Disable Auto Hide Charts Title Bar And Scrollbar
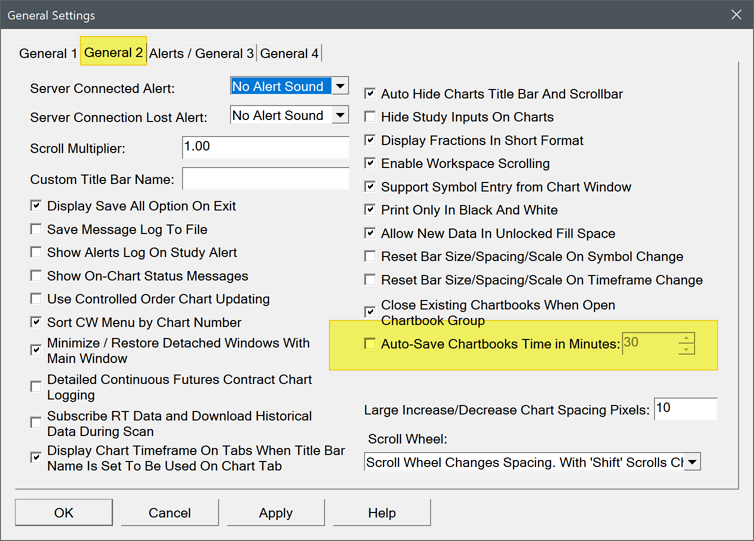Screen dimensions: 754x541 pyautogui.click(x=371, y=94)
